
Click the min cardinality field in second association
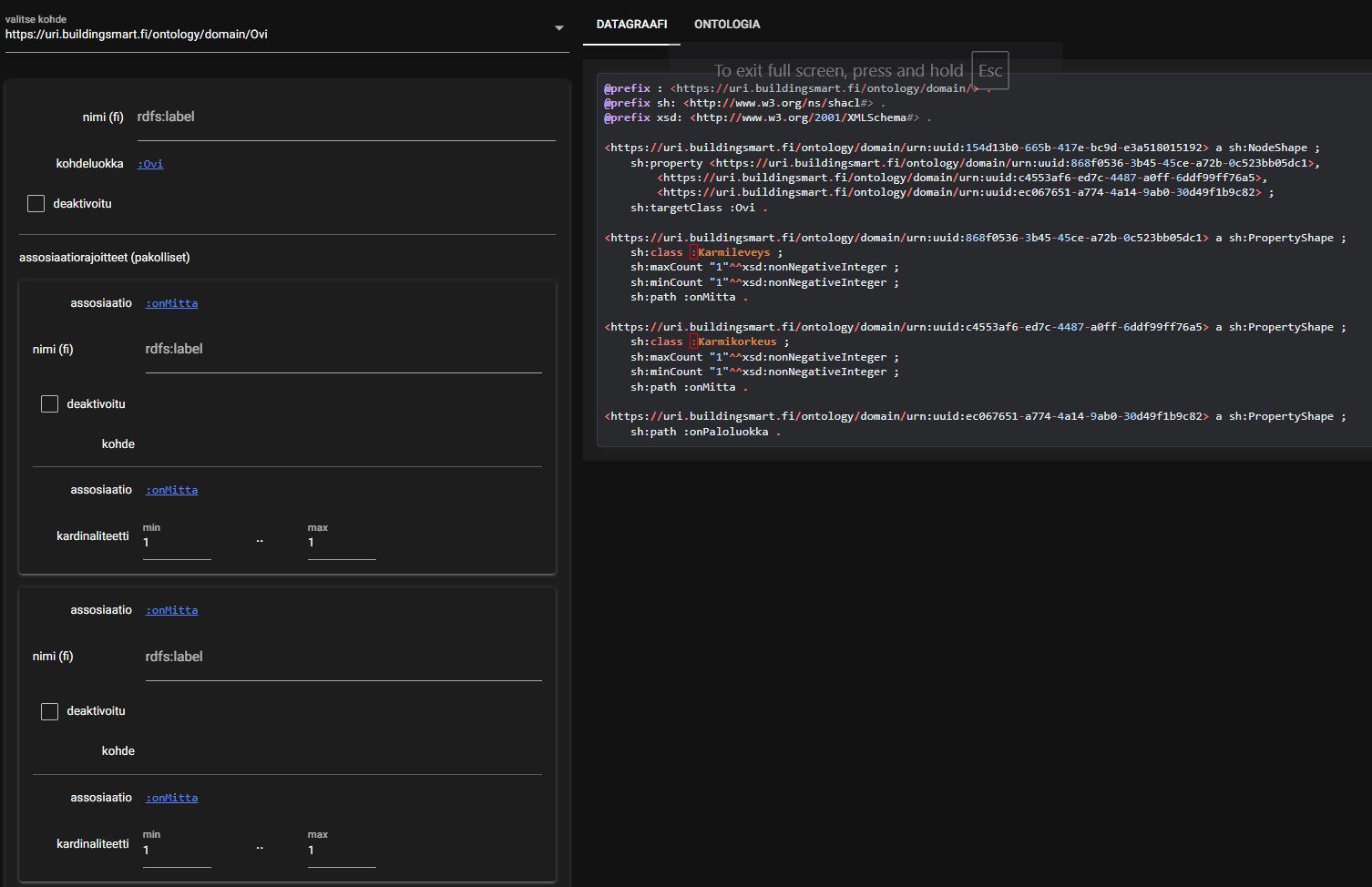177,851
